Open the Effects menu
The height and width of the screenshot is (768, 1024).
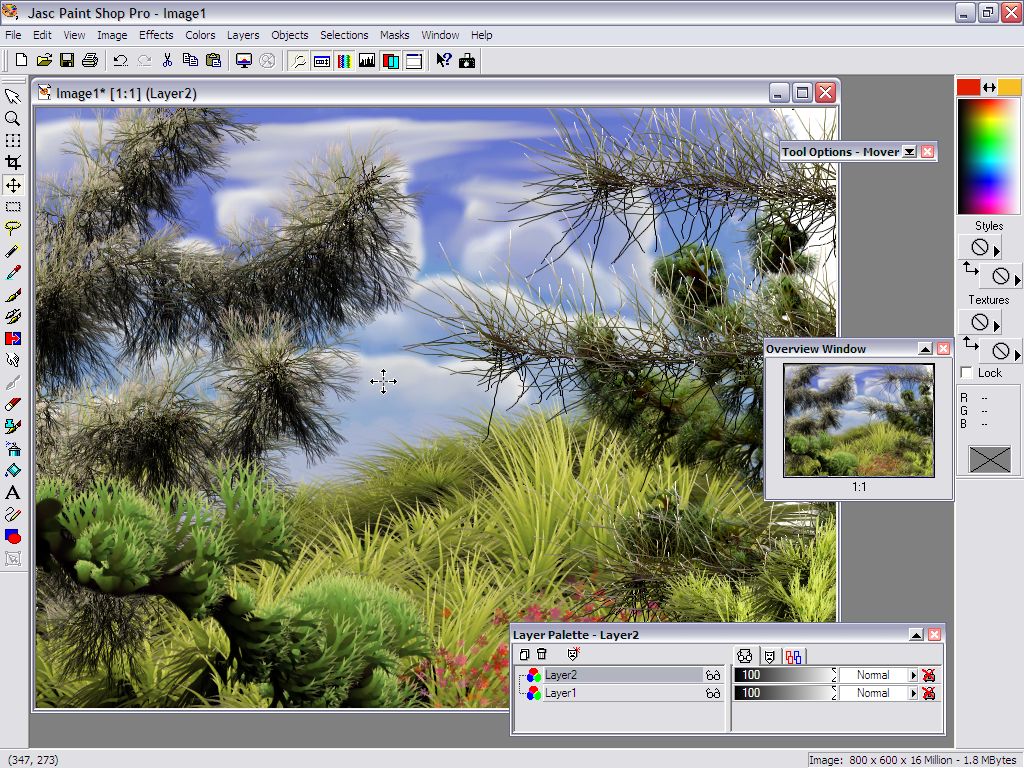(156, 35)
